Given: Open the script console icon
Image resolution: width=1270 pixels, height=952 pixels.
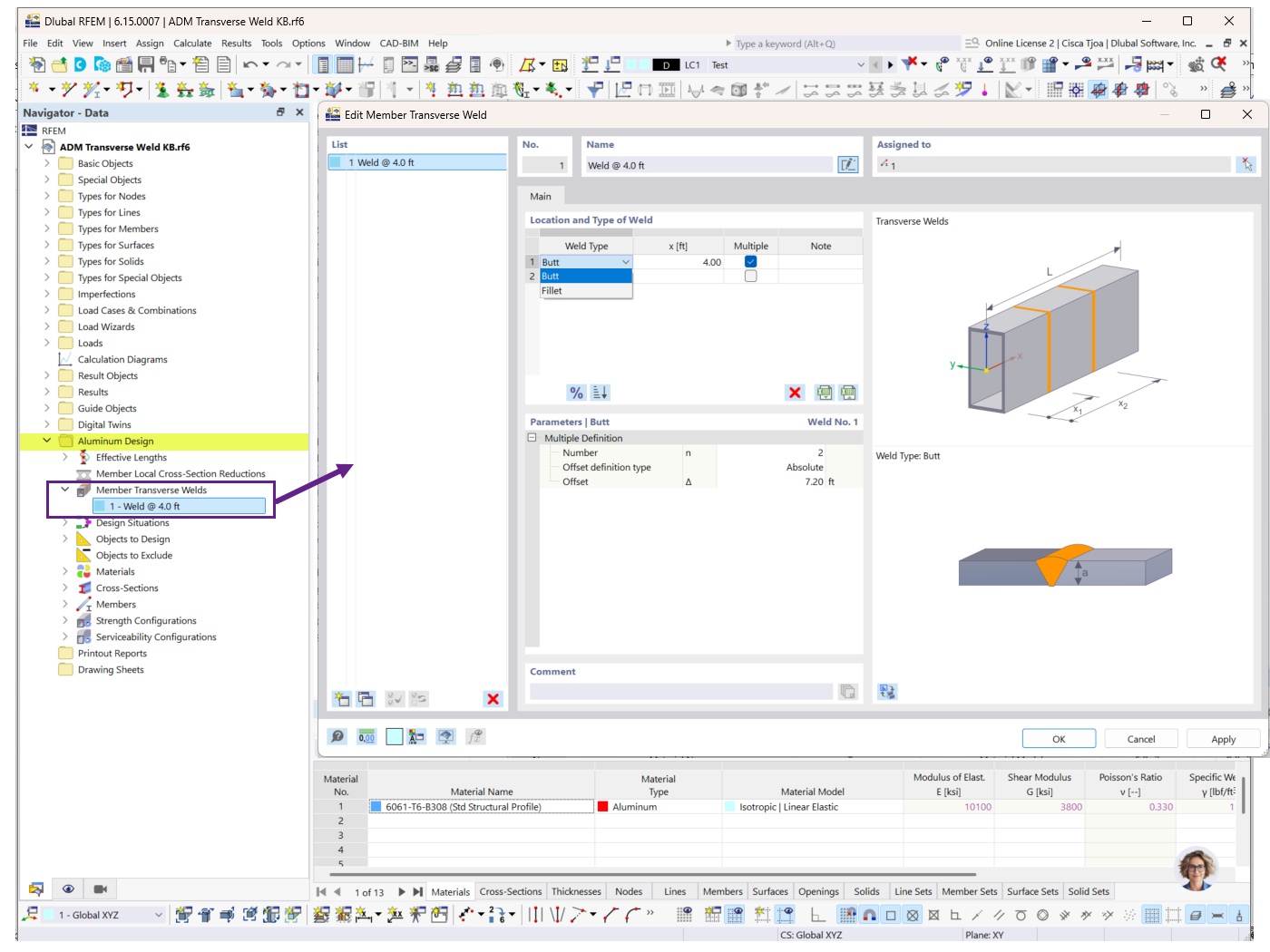Looking at the screenshot, I should point(410,65).
